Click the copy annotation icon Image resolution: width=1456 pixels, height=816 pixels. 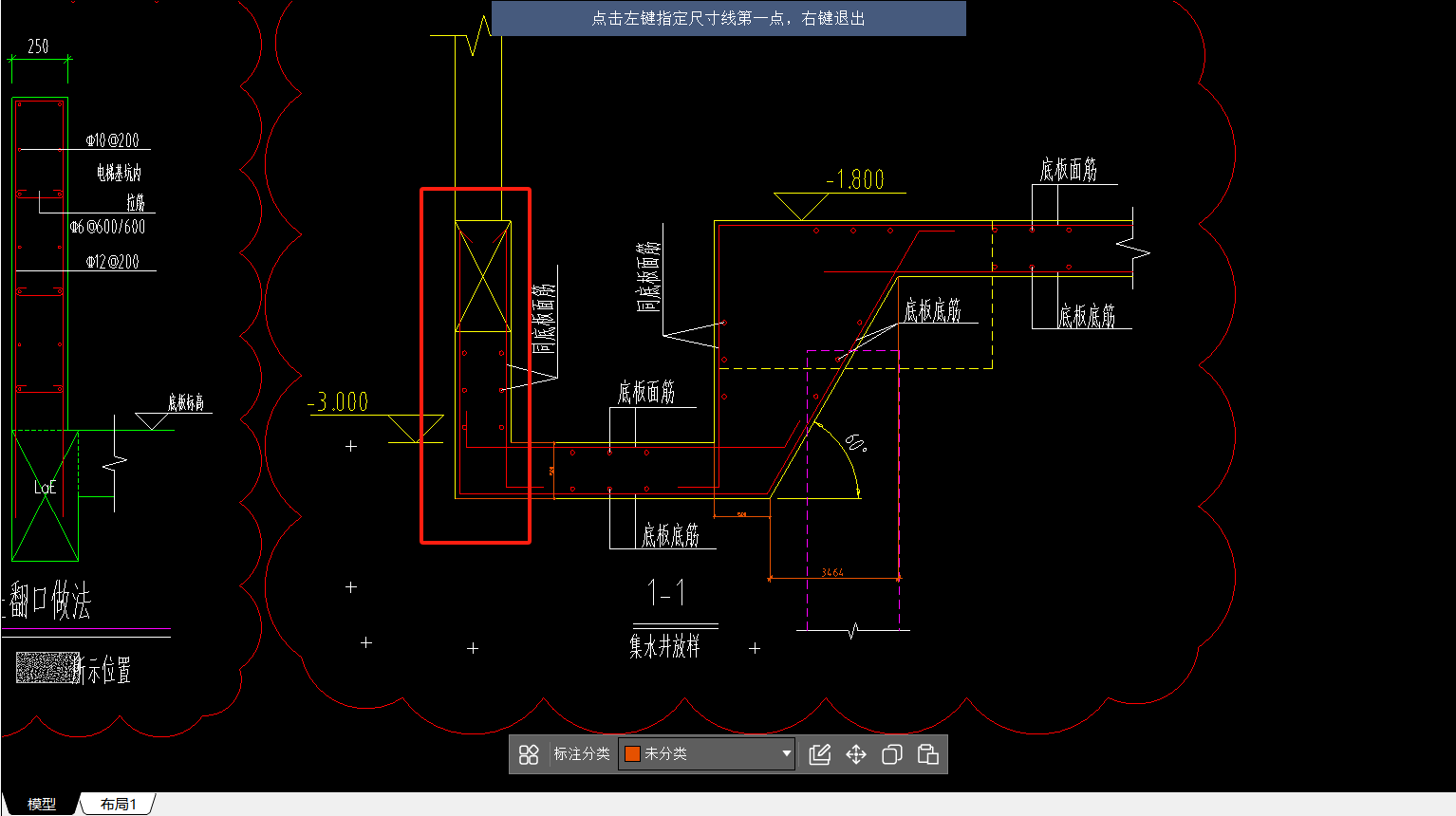(x=892, y=754)
